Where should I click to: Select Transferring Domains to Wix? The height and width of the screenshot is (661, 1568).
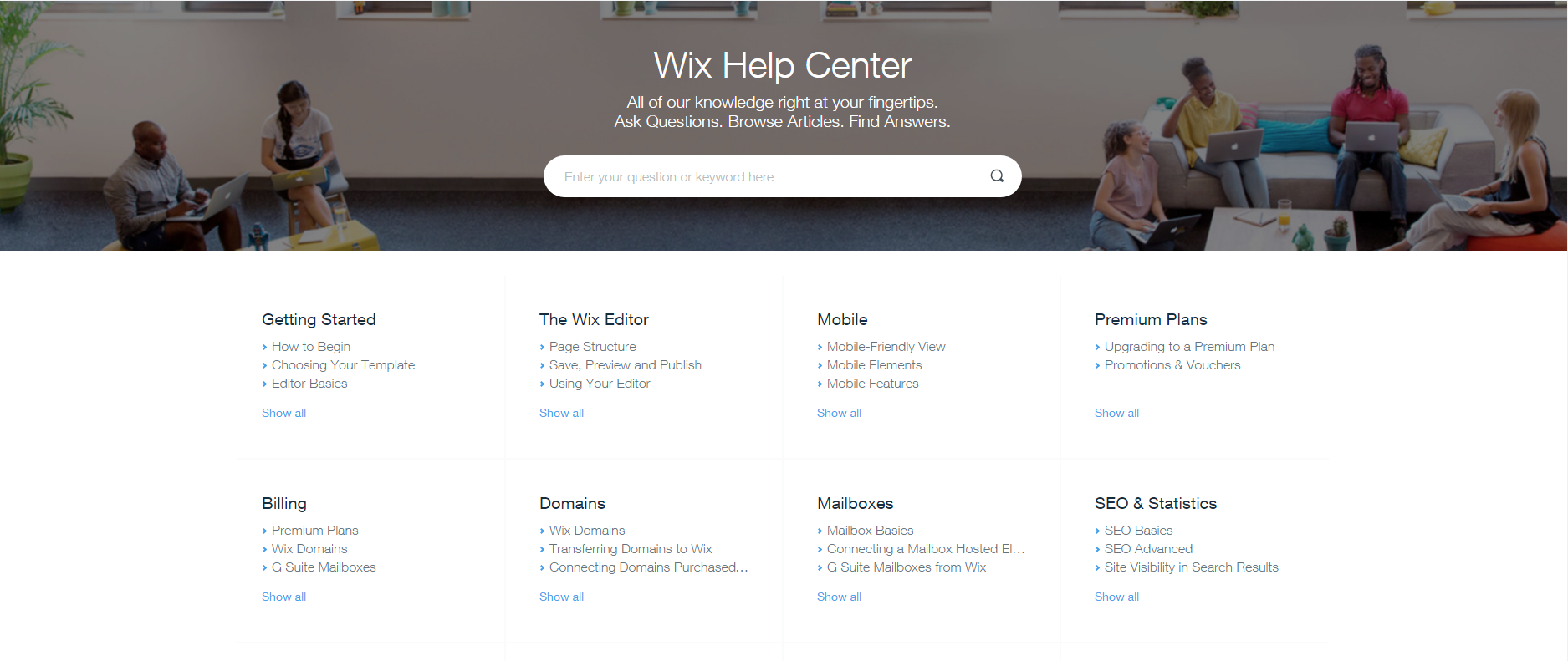[x=631, y=549]
